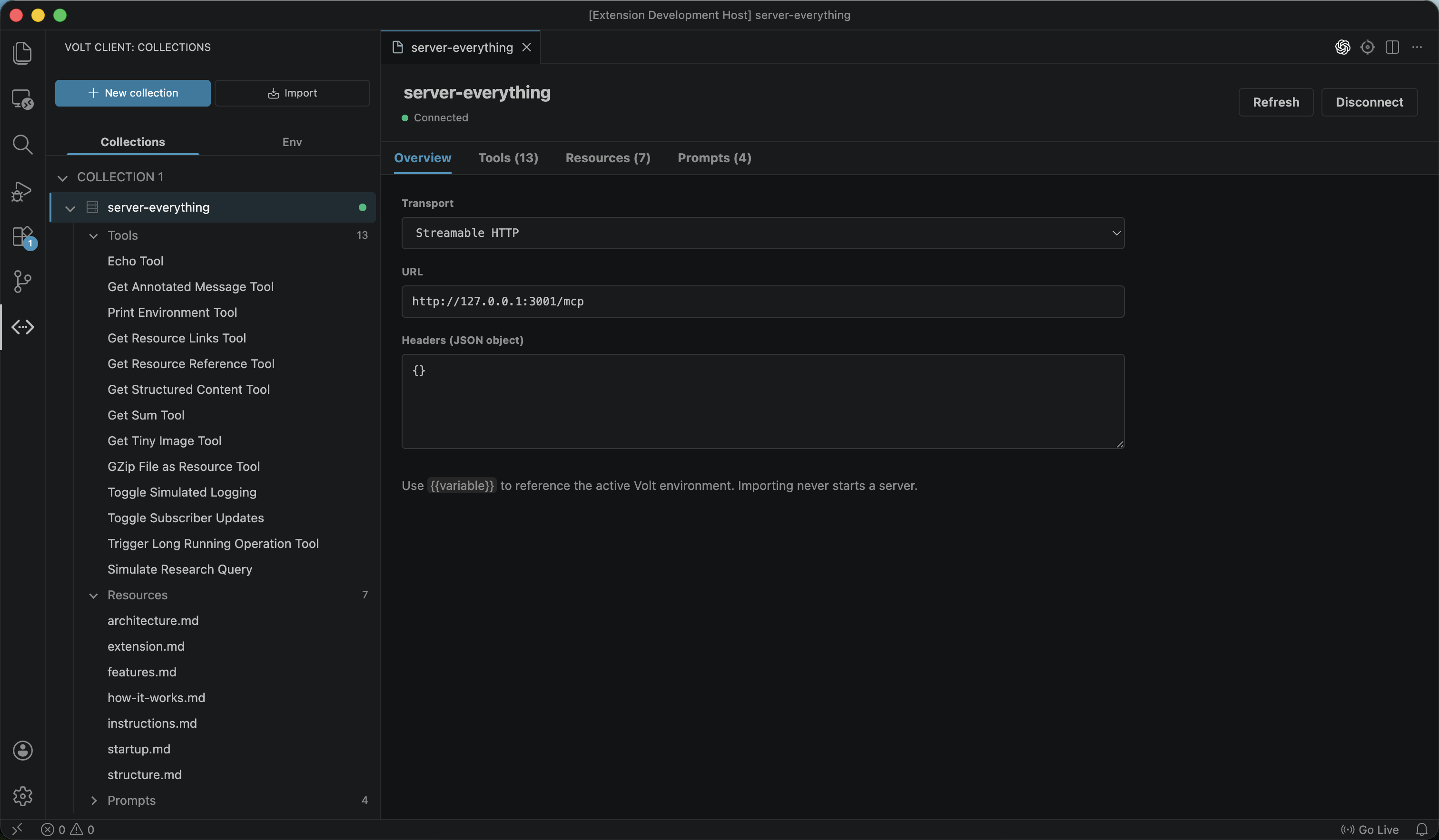Select Trigger Long Running Operation Tool
Screen dimensions: 1439x840
(213, 544)
